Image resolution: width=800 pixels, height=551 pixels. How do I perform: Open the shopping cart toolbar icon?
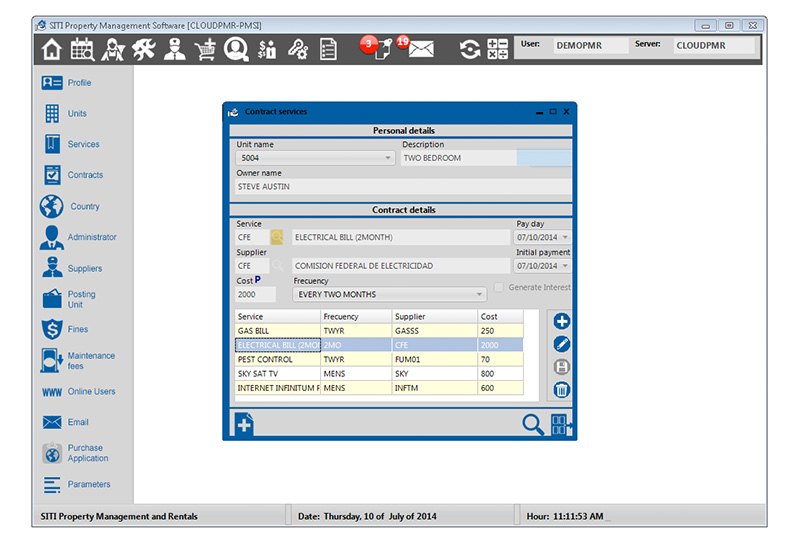(x=205, y=48)
